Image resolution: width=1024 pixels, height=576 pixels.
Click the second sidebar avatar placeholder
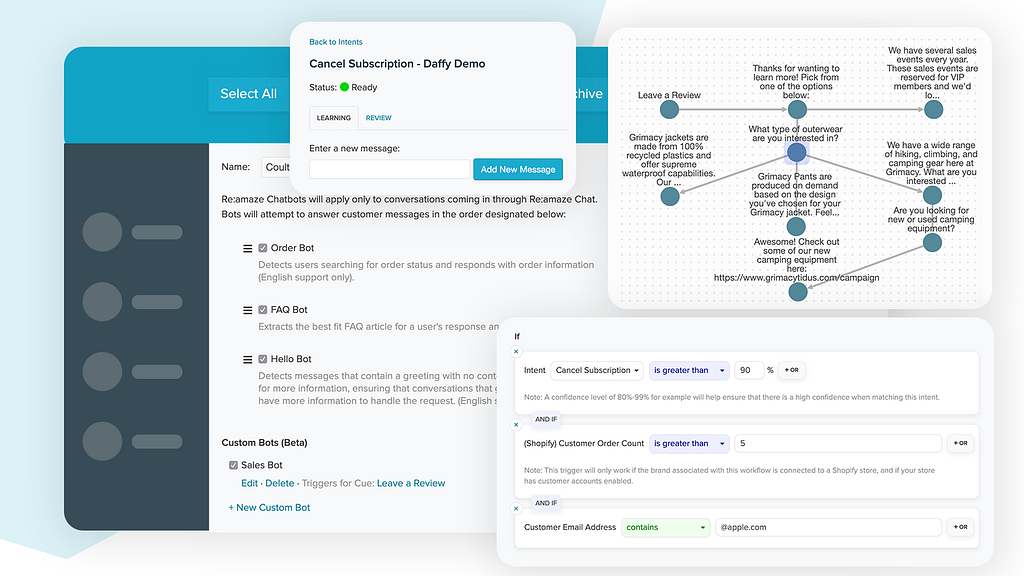(x=103, y=302)
